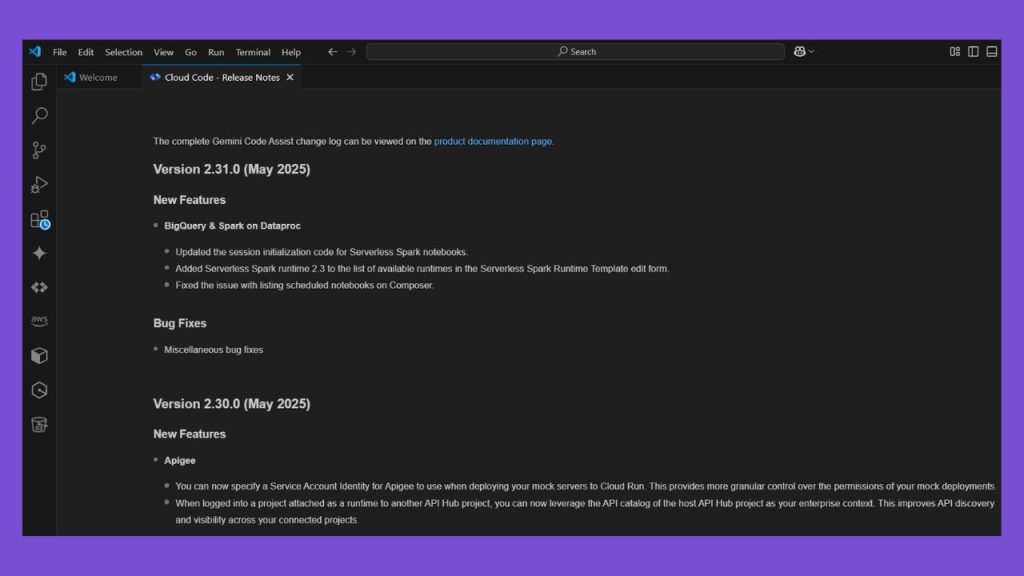This screenshot has width=1024, height=576.
Task: Open the Run menu
Action: [216, 52]
